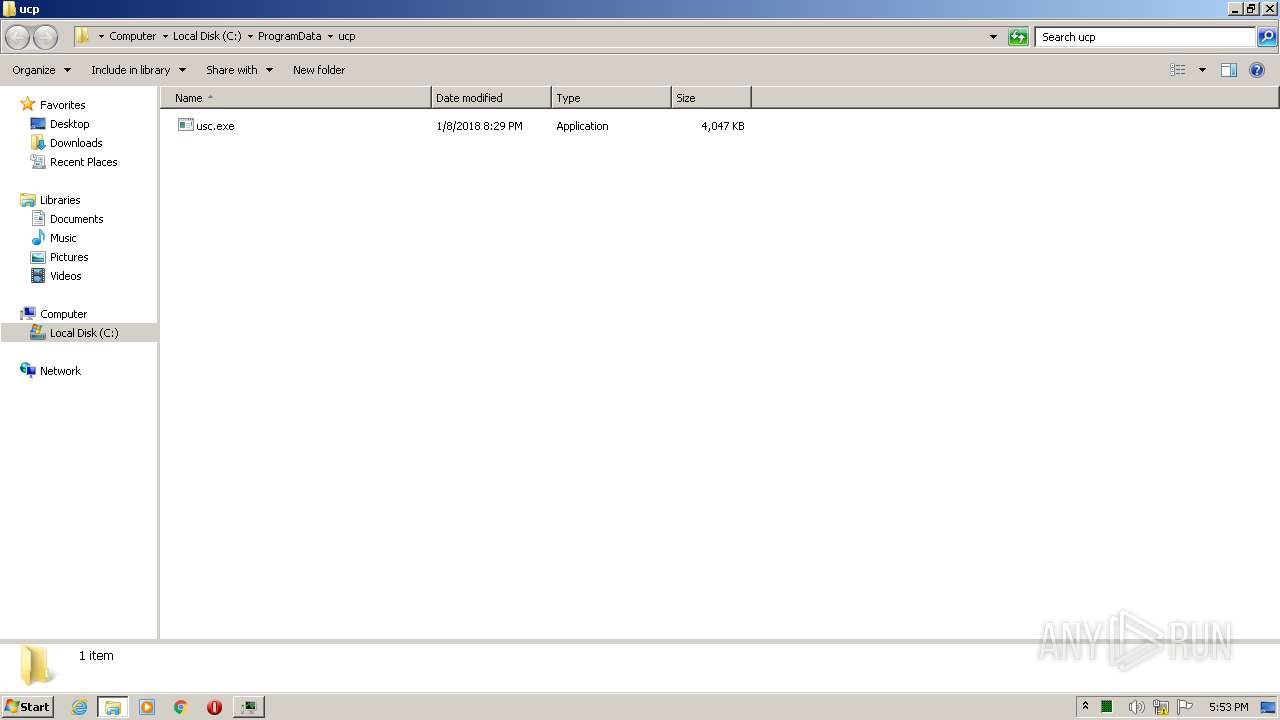Expand dropdown arrow after Computer breadcrumb

[165, 36]
